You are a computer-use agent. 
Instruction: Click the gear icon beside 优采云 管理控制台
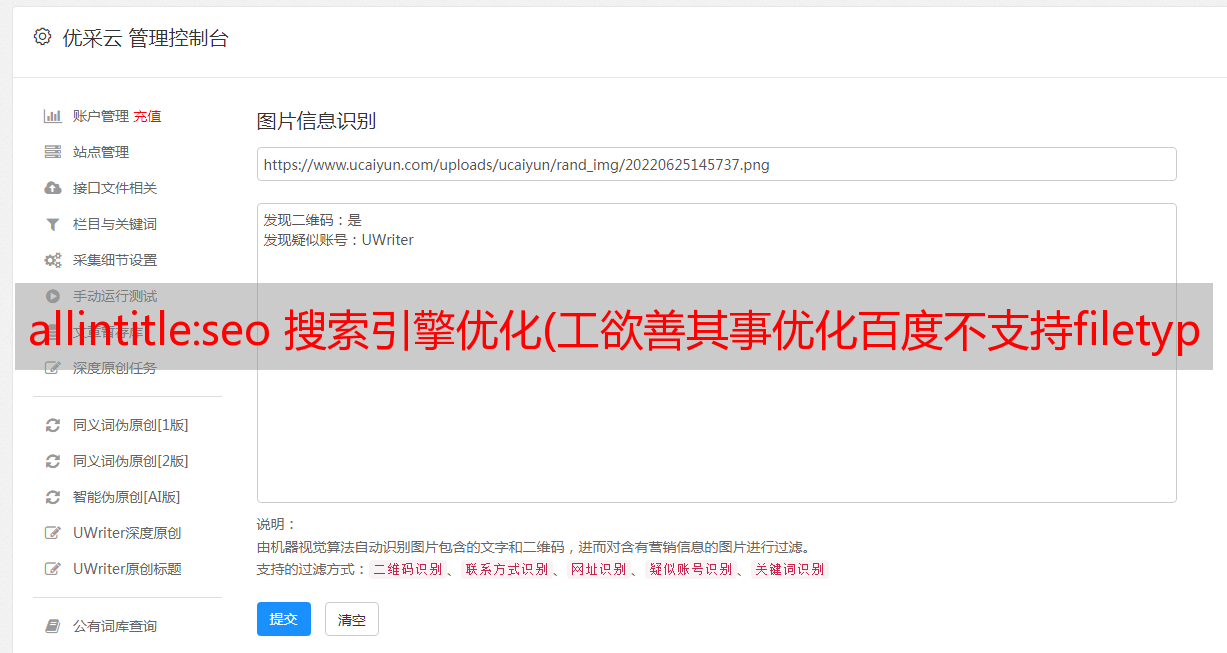42,37
